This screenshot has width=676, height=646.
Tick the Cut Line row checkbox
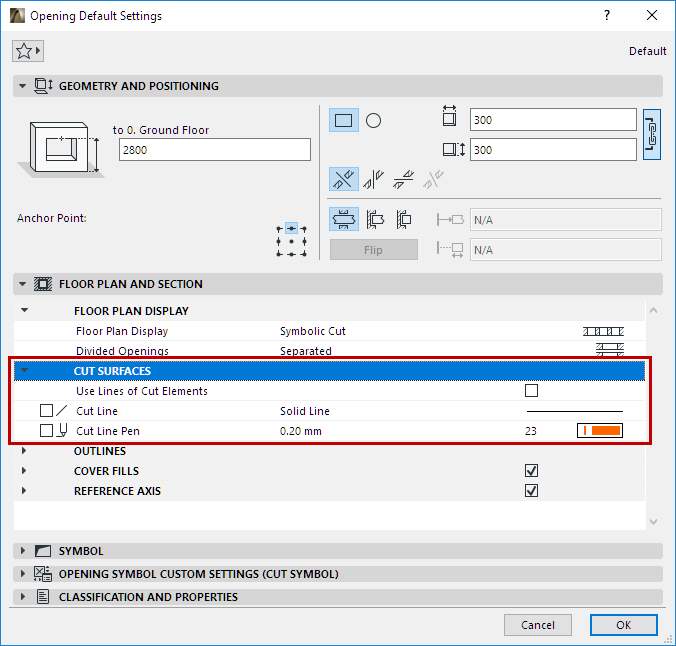click(x=46, y=411)
